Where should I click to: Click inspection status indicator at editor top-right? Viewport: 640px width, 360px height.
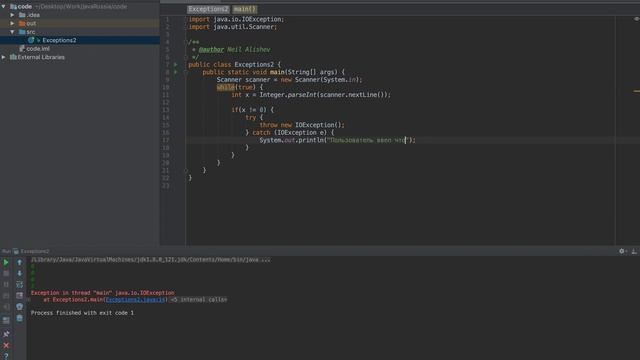coord(636,19)
